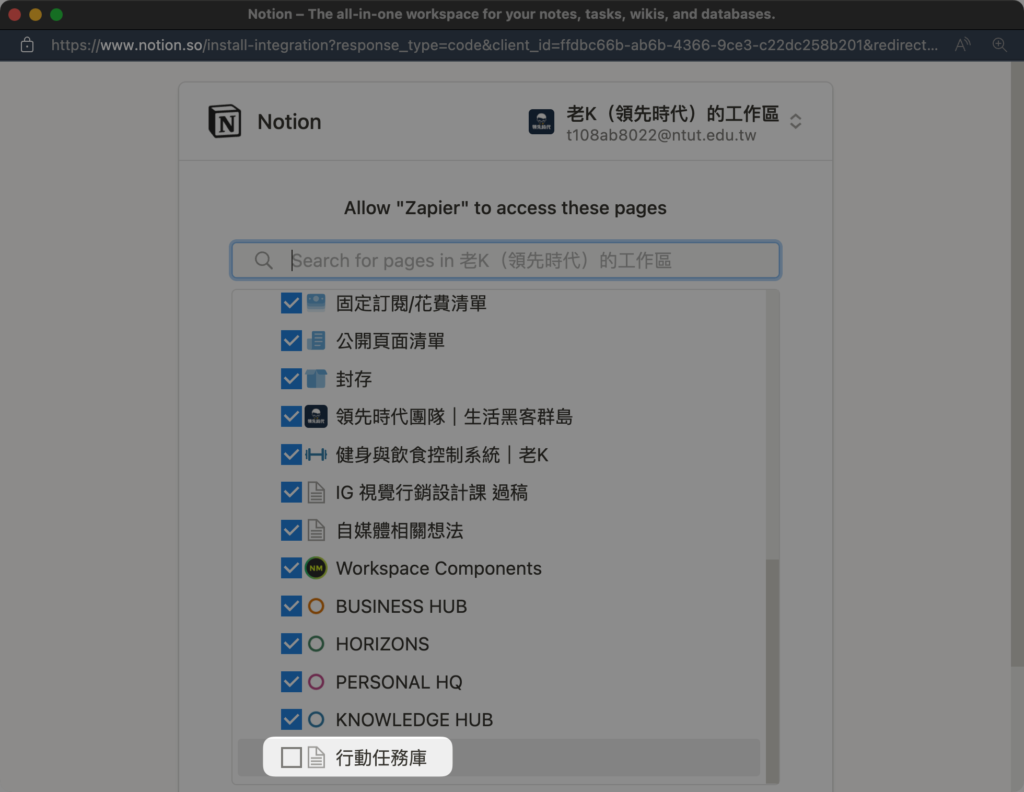Click the zoom magnifier icon in address bar

click(999, 45)
